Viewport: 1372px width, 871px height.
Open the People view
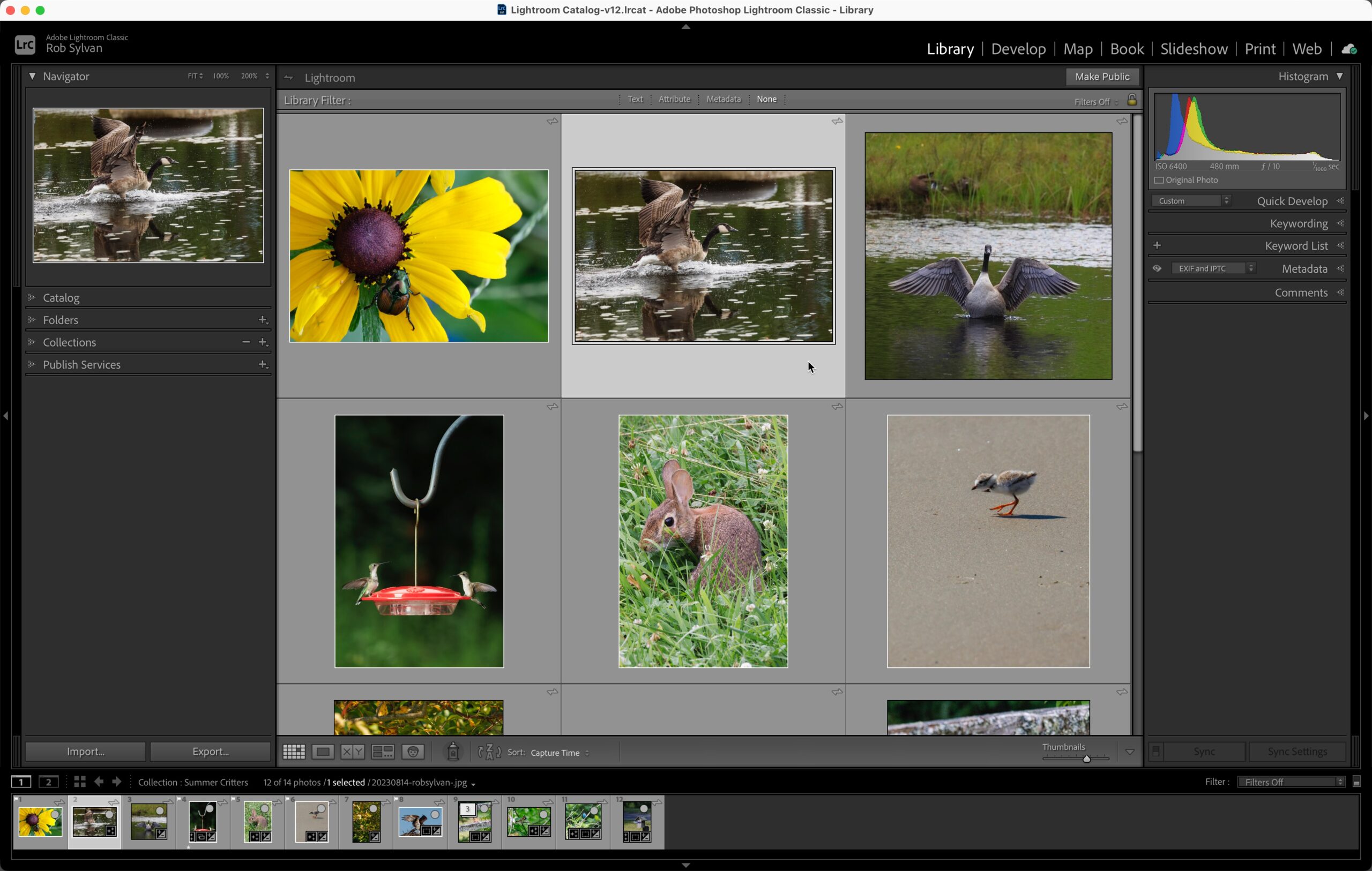tap(413, 752)
